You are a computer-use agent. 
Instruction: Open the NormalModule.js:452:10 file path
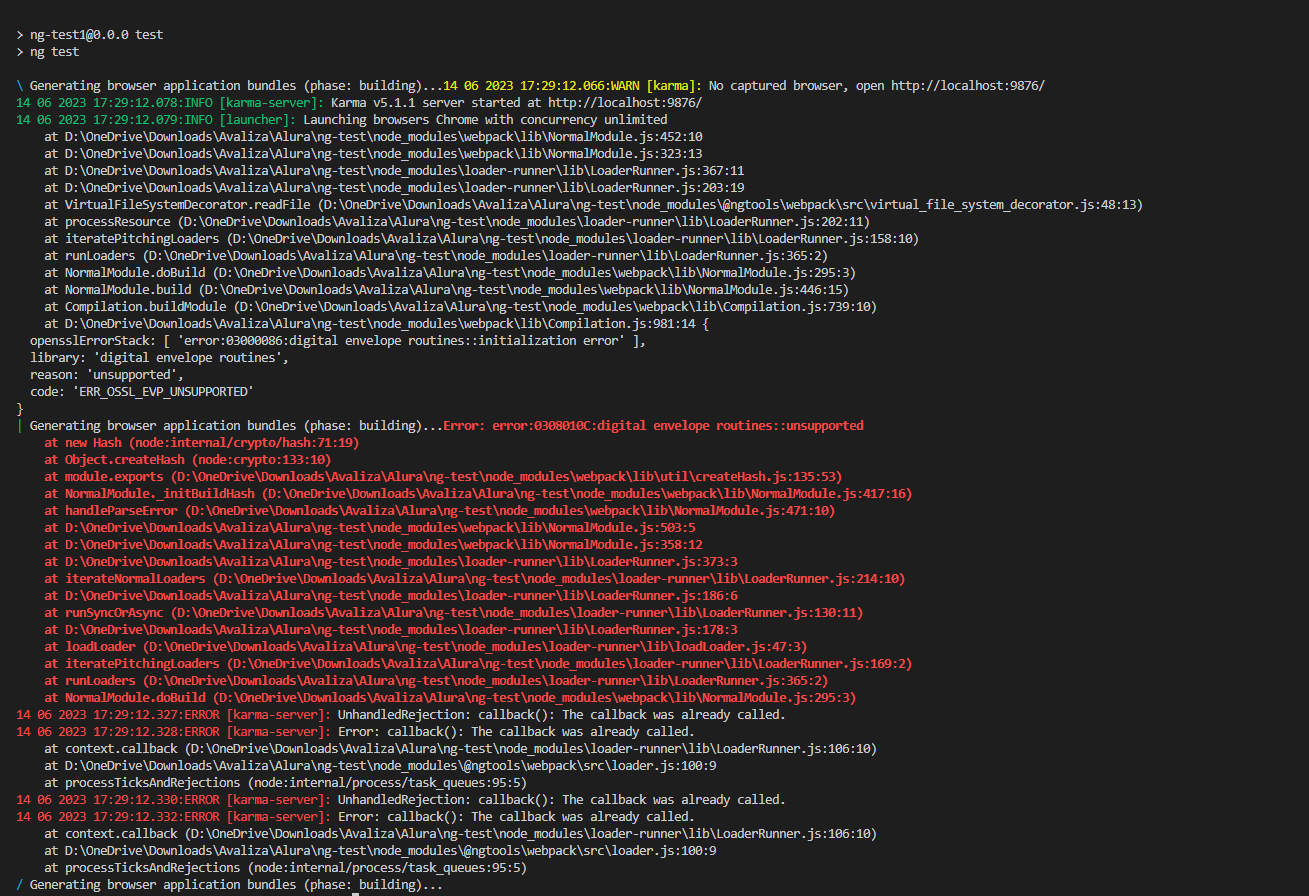[x=384, y=137]
